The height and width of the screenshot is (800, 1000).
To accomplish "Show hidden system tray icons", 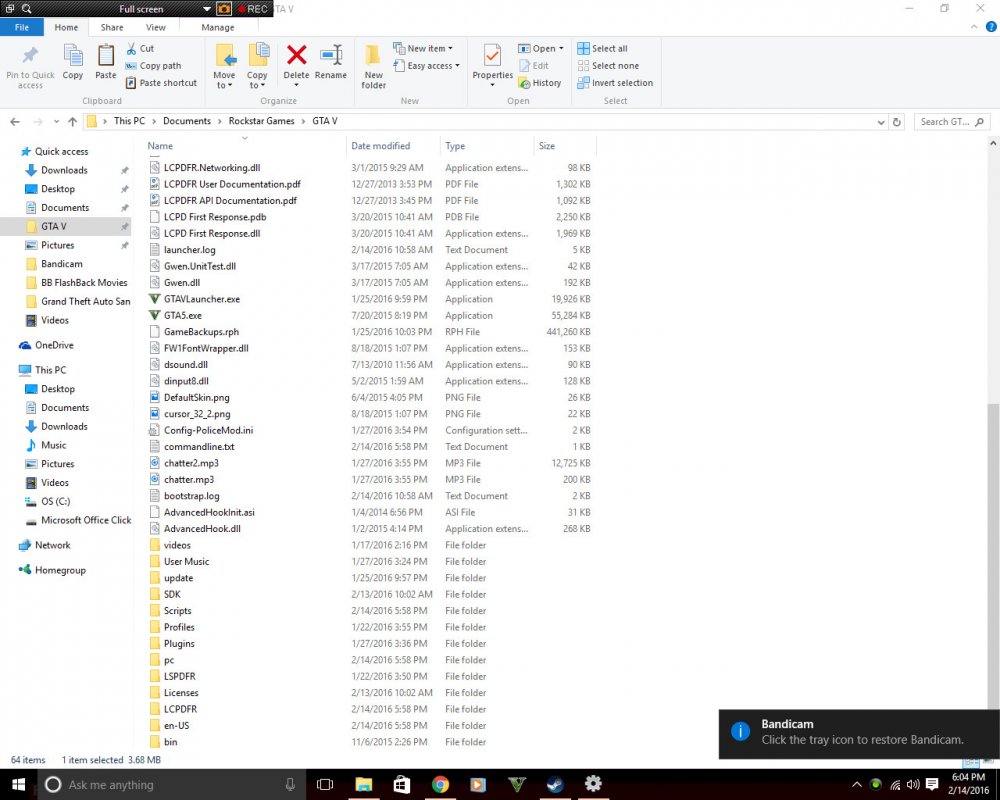I will pyautogui.click(x=857, y=785).
